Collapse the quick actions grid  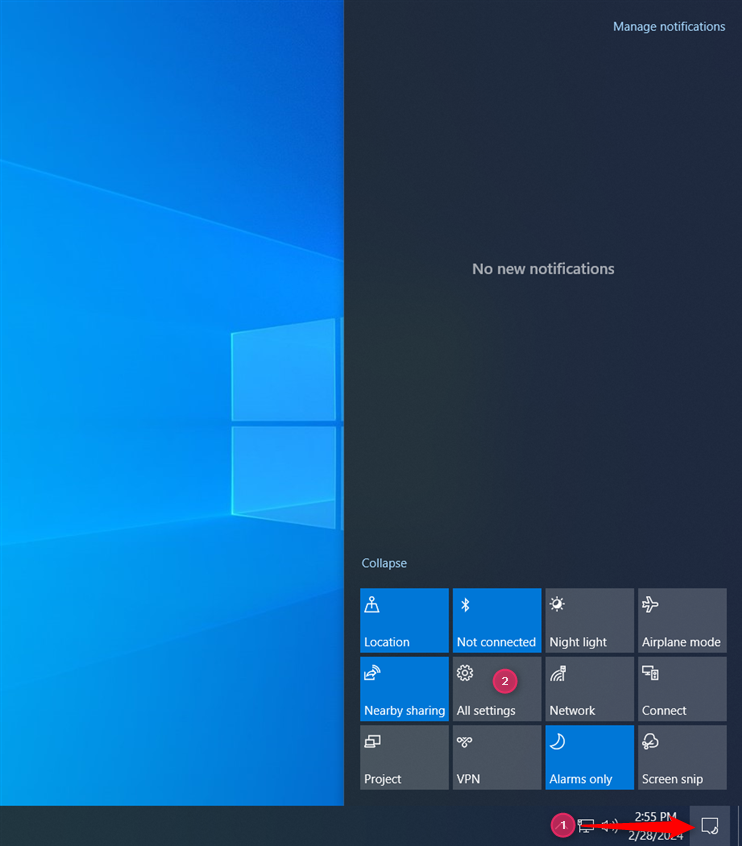[384, 563]
